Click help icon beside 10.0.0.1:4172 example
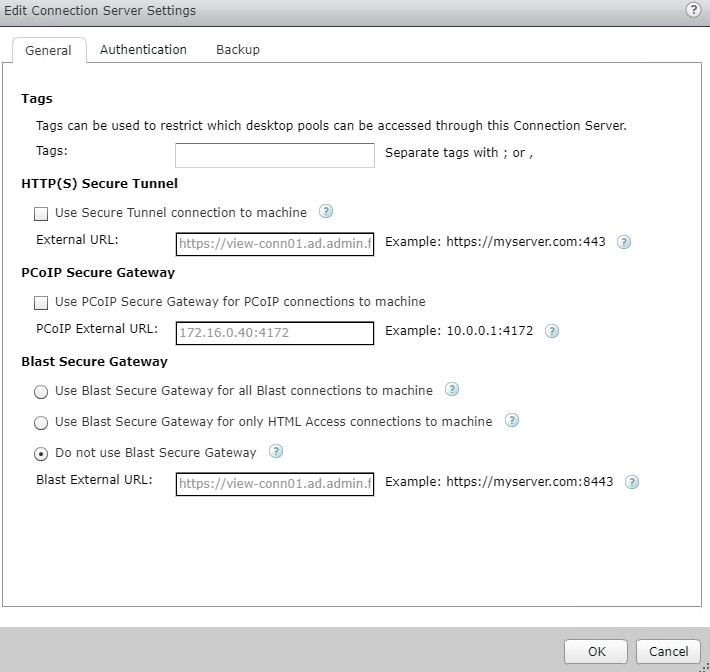 pyautogui.click(x=551, y=332)
